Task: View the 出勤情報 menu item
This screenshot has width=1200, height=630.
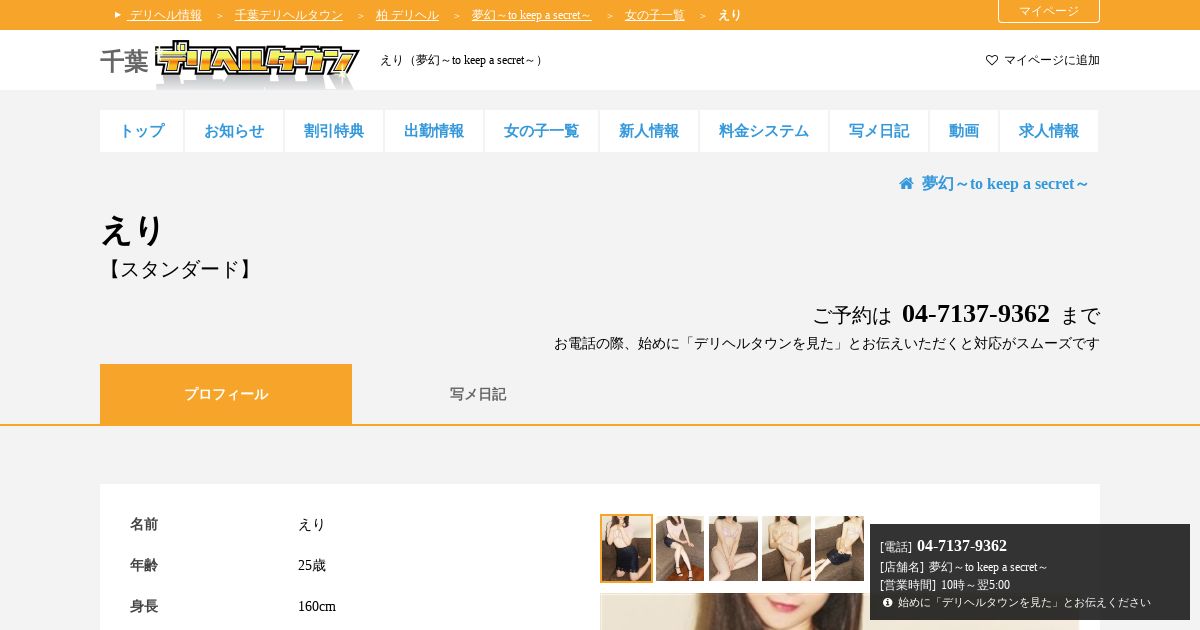Action: [434, 131]
